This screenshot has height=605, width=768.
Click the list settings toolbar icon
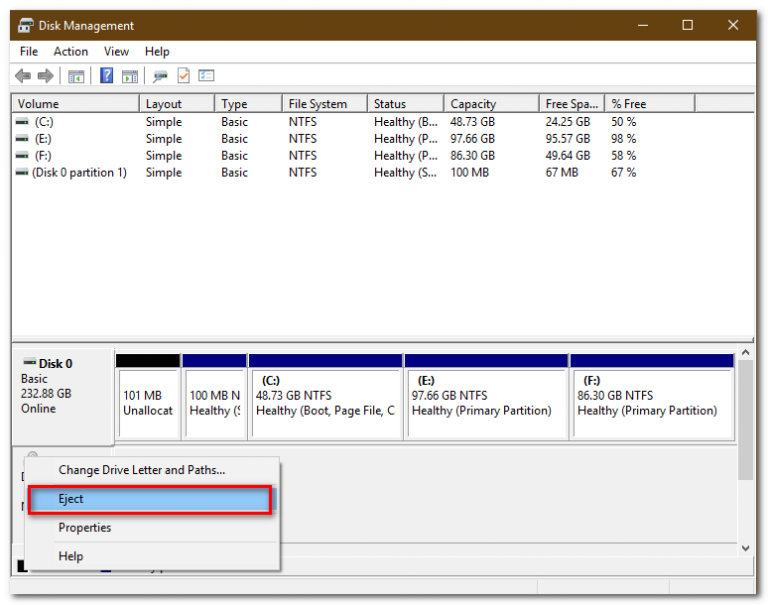click(206, 75)
